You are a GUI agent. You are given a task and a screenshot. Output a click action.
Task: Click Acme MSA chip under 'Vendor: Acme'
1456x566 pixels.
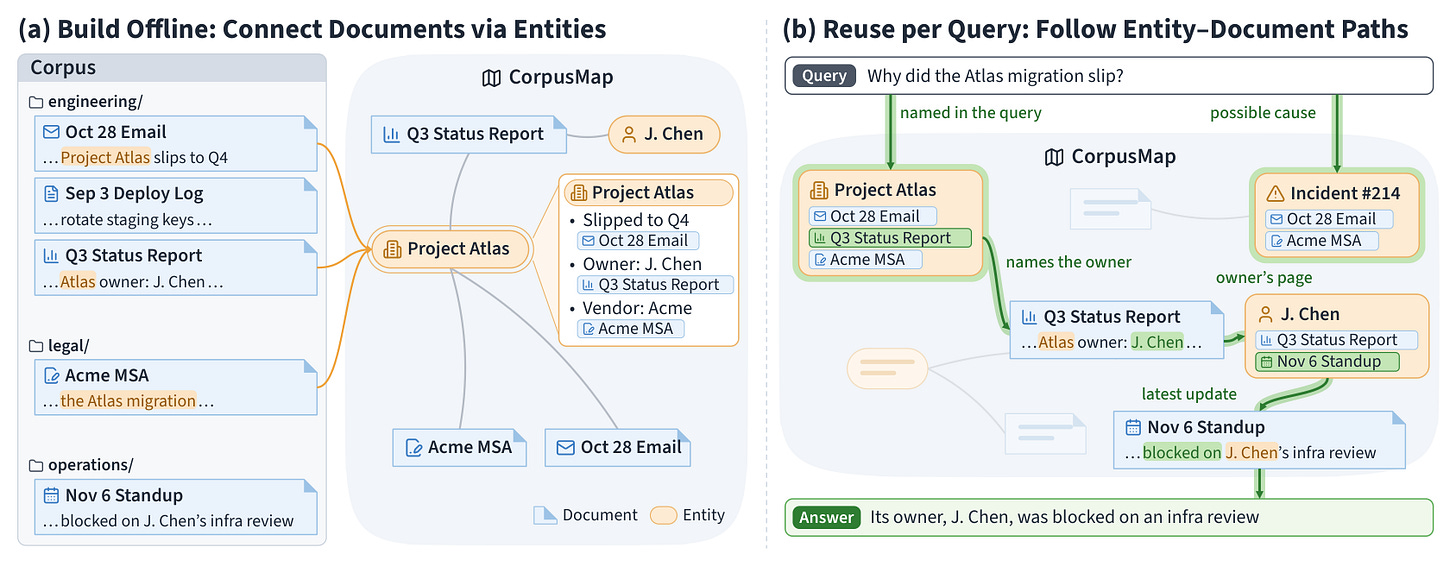630,328
